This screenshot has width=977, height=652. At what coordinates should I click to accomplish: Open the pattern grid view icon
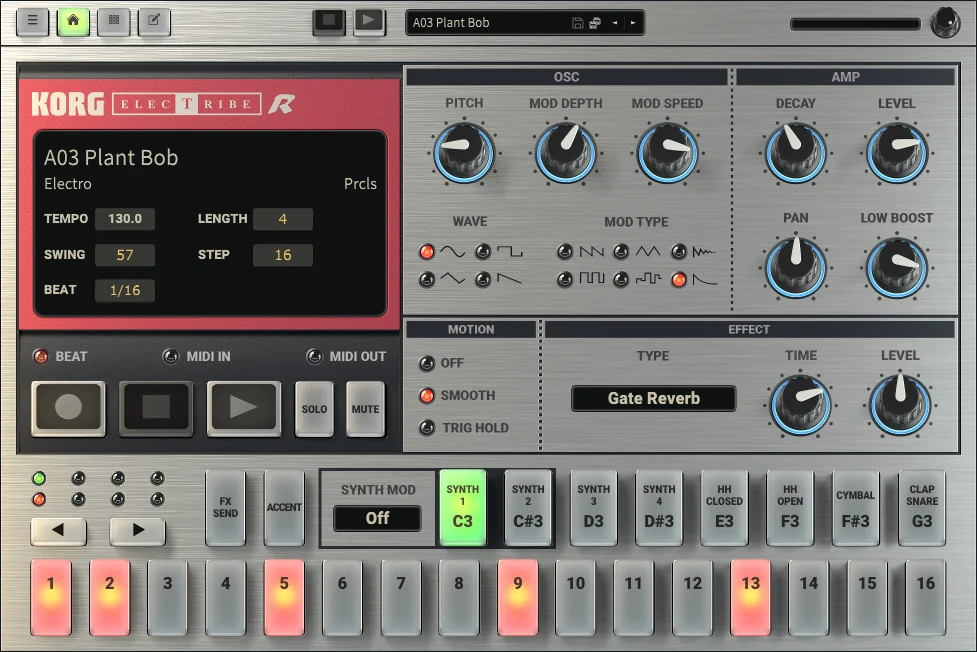point(114,21)
